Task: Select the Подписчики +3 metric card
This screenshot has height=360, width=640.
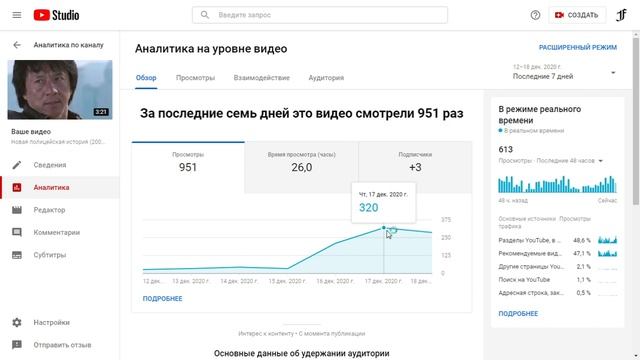Action: click(x=415, y=167)
